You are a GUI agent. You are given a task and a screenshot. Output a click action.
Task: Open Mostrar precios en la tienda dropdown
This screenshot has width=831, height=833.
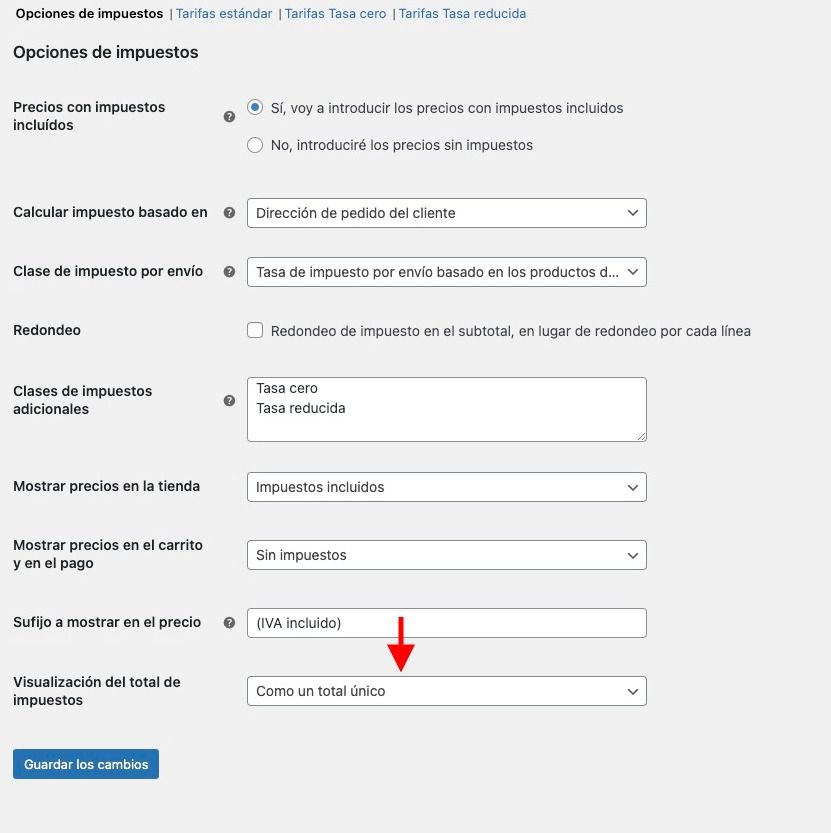[x=447, y=487]
